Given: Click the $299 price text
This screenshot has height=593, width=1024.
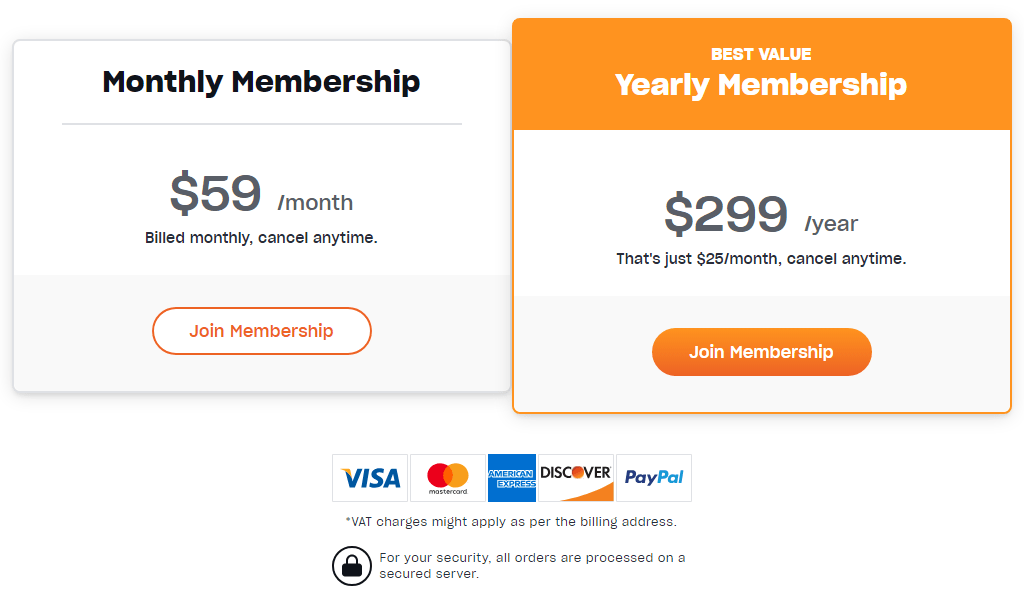Looking at the screenshot, I should (727, 214).
